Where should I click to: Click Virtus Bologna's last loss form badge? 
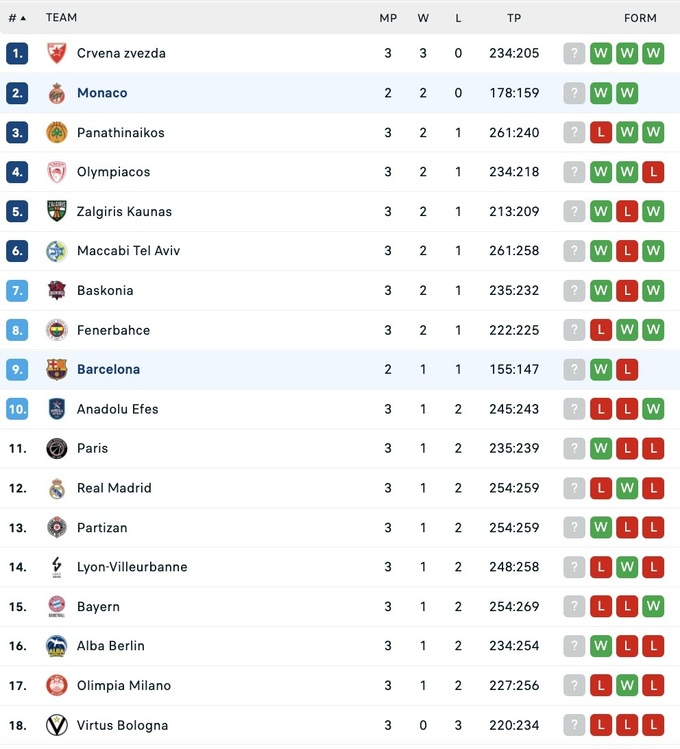click(653, 725)
